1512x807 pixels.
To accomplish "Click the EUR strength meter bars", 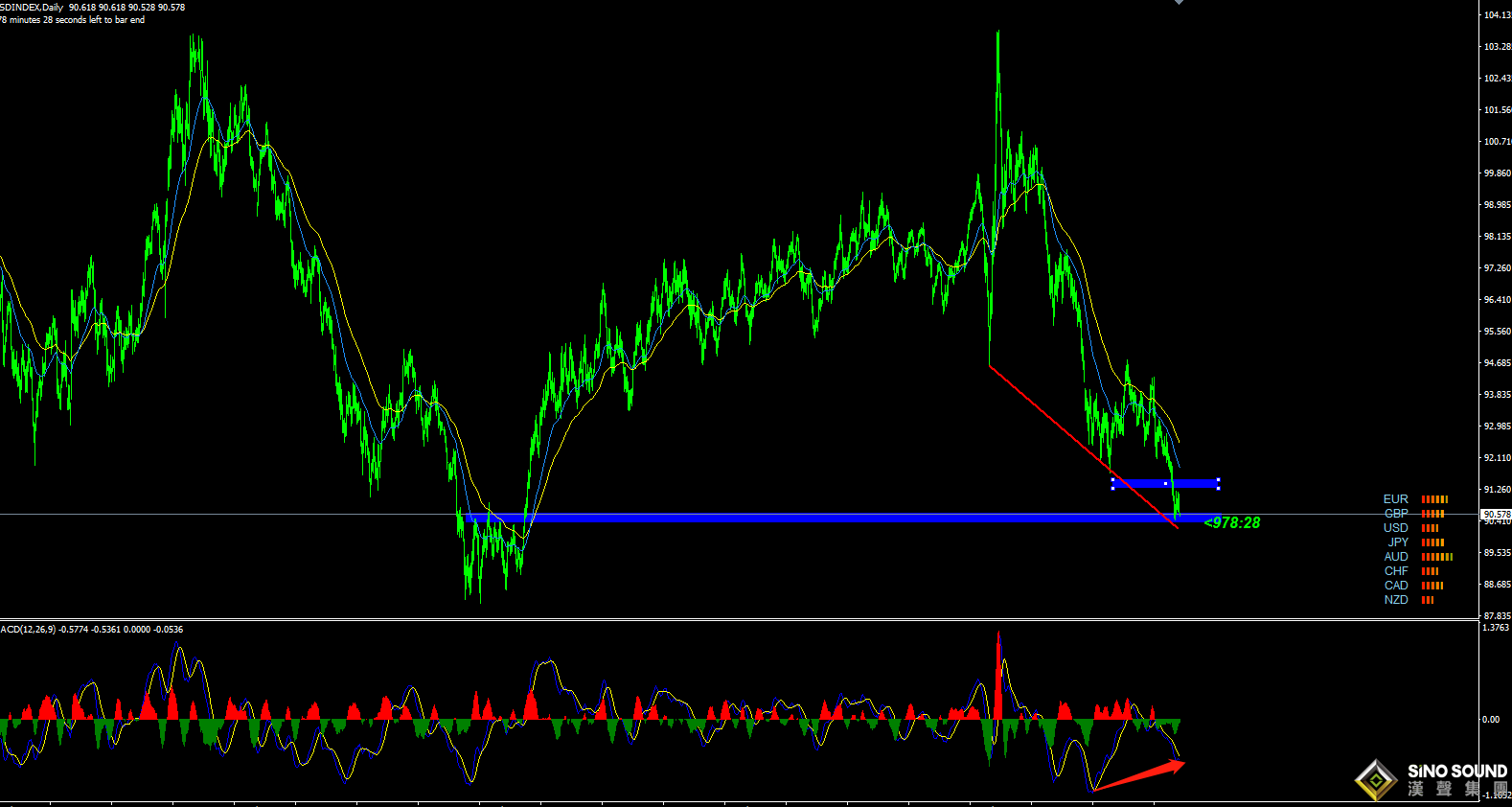I will click(x=1434, y=499).
